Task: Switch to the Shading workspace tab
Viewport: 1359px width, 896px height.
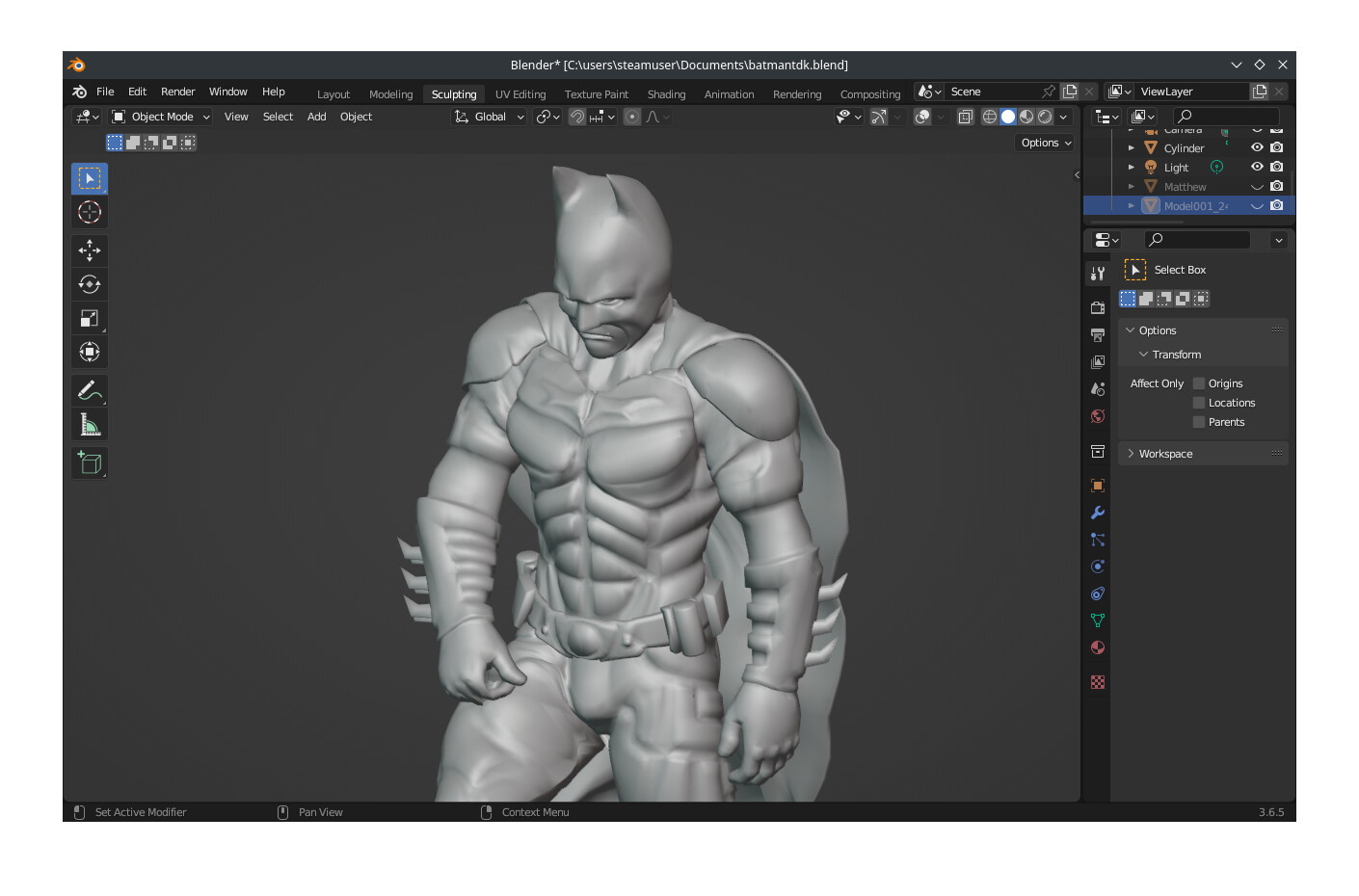Action: 666,94
